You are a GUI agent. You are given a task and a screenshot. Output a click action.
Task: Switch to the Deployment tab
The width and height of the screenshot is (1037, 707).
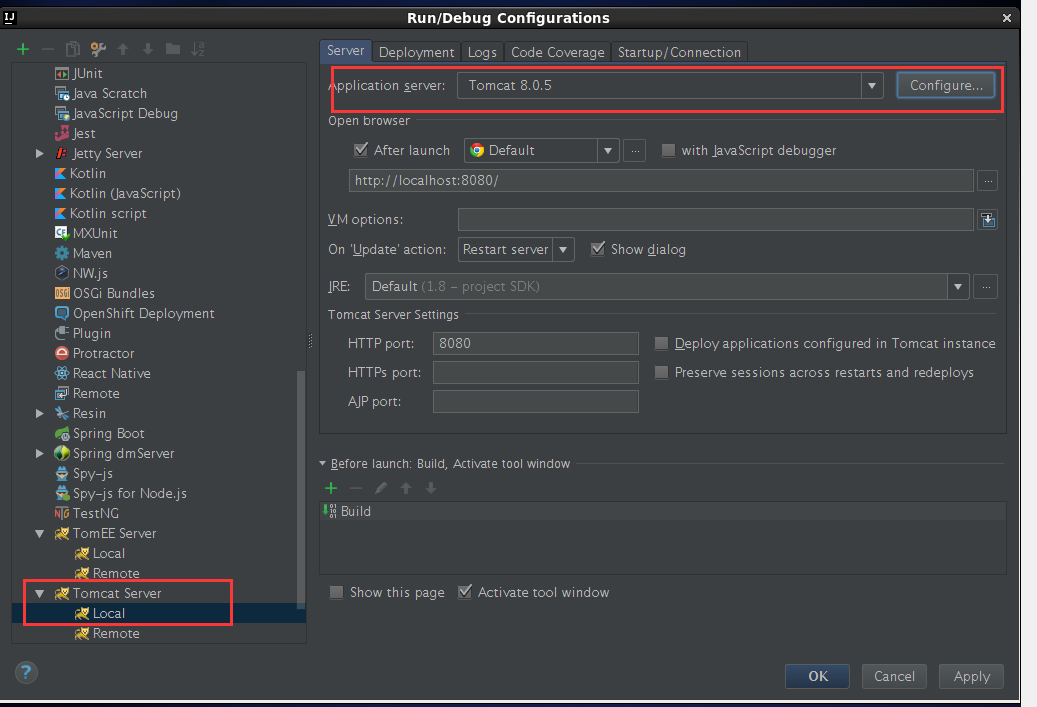[x=417, y=52]
